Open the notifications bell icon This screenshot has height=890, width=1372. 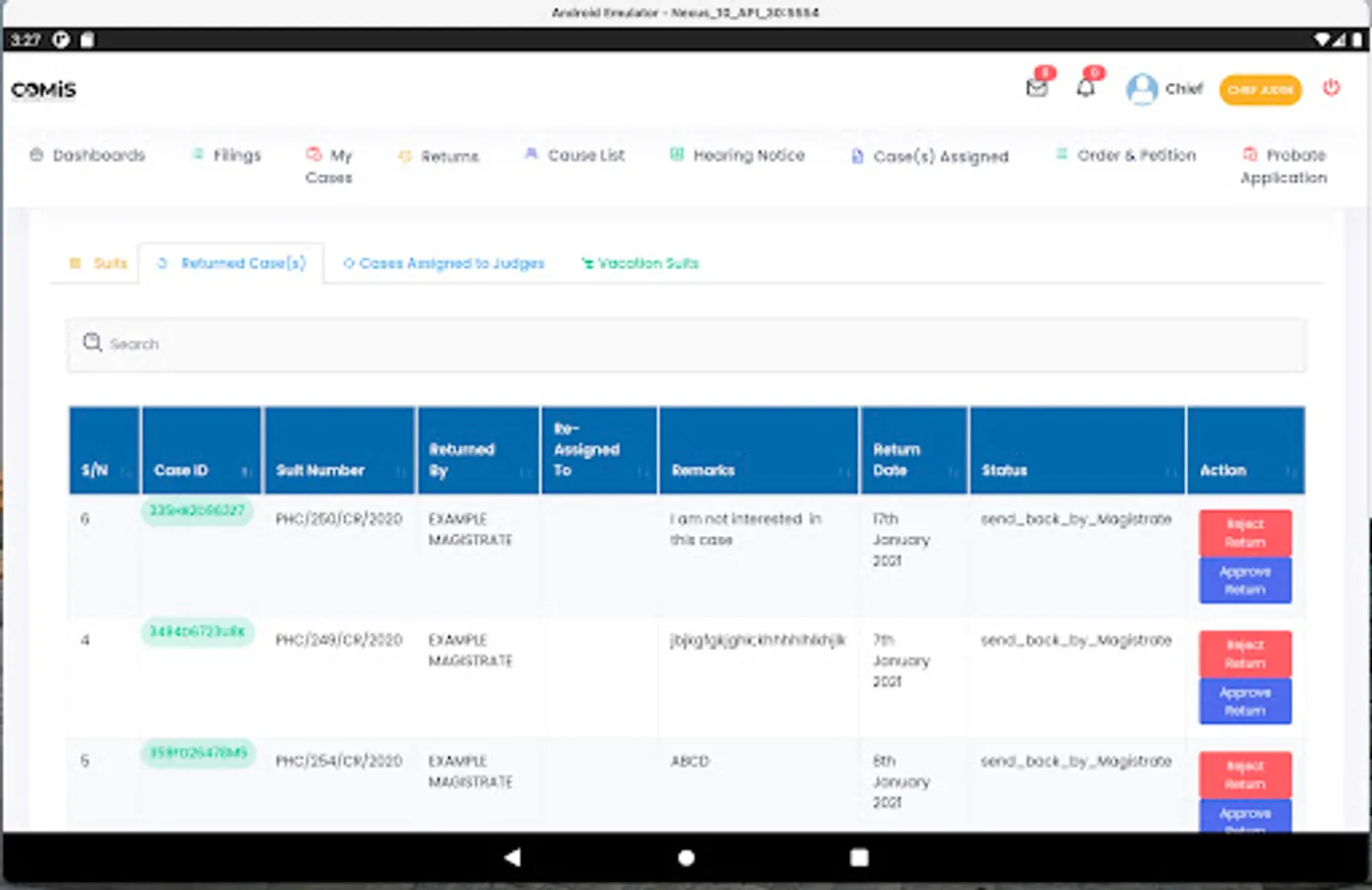pos(1085,88)
